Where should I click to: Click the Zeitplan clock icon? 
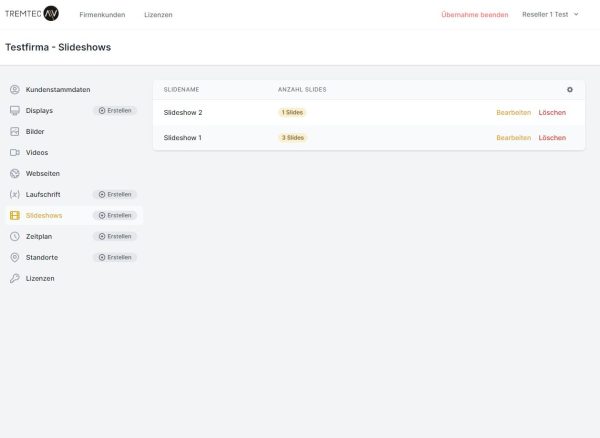coord(14,236)
